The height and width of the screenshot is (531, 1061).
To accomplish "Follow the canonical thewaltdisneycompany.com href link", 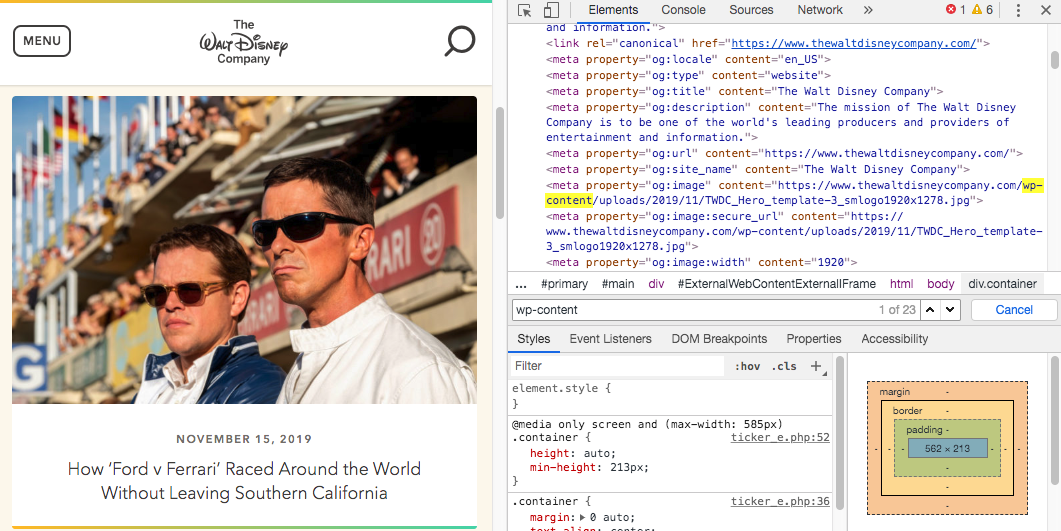I will [854, 43].
